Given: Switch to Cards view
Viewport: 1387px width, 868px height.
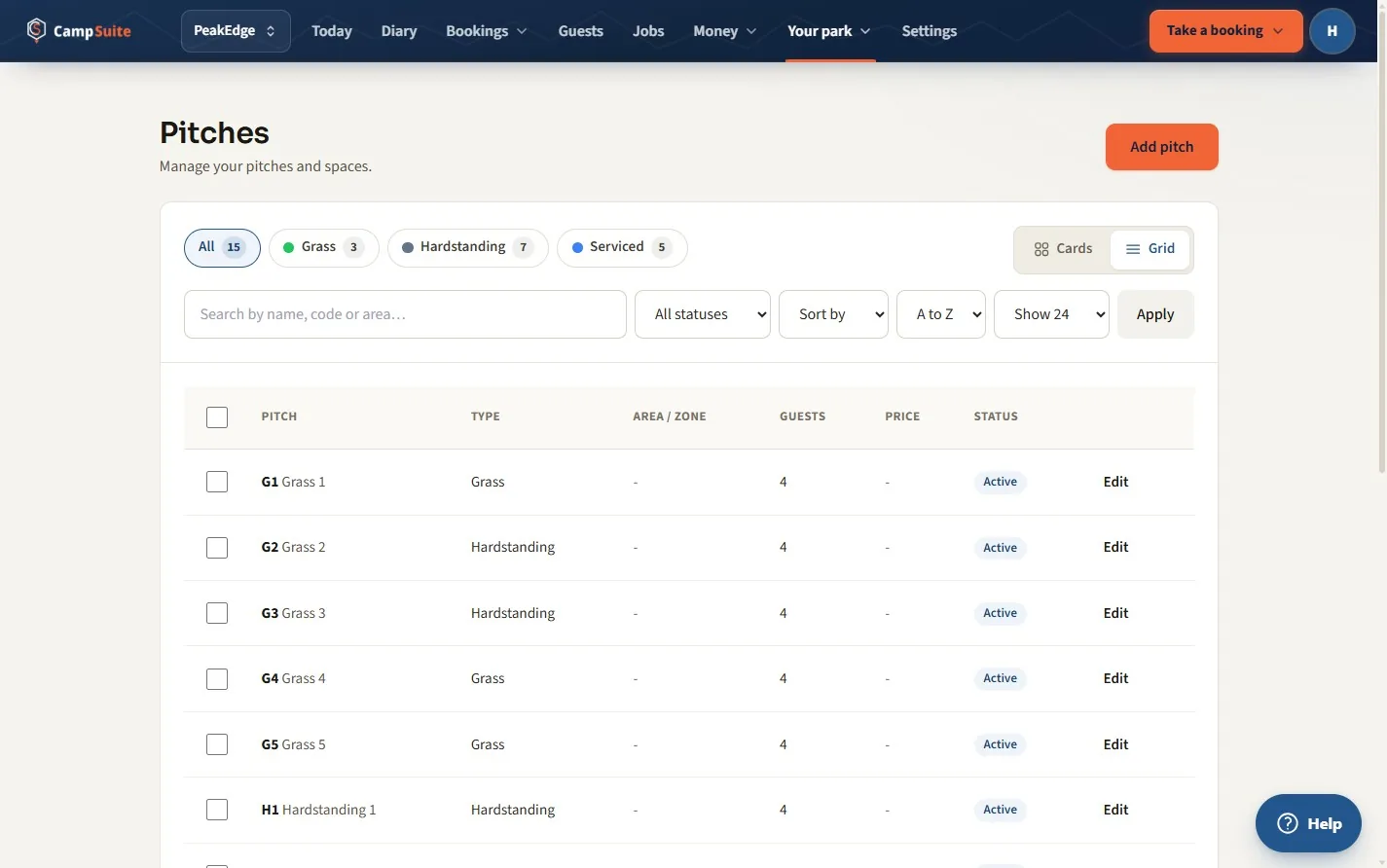Looking at the screenshot, I should (1063, 249).
